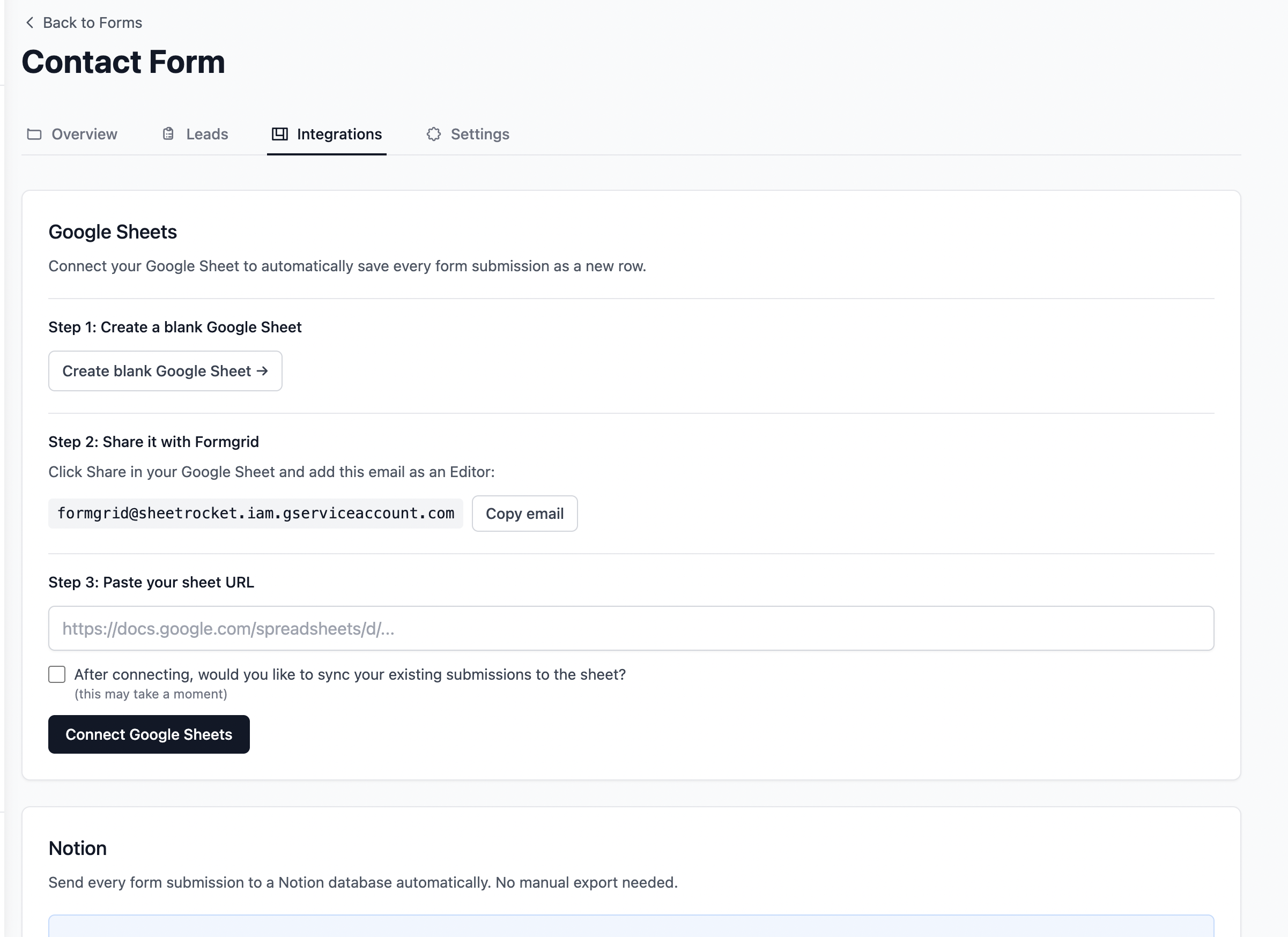This screenshot has width=1288, height=937.
Task: Click the Contact Form page title
Action: click(x=123, y=62)
